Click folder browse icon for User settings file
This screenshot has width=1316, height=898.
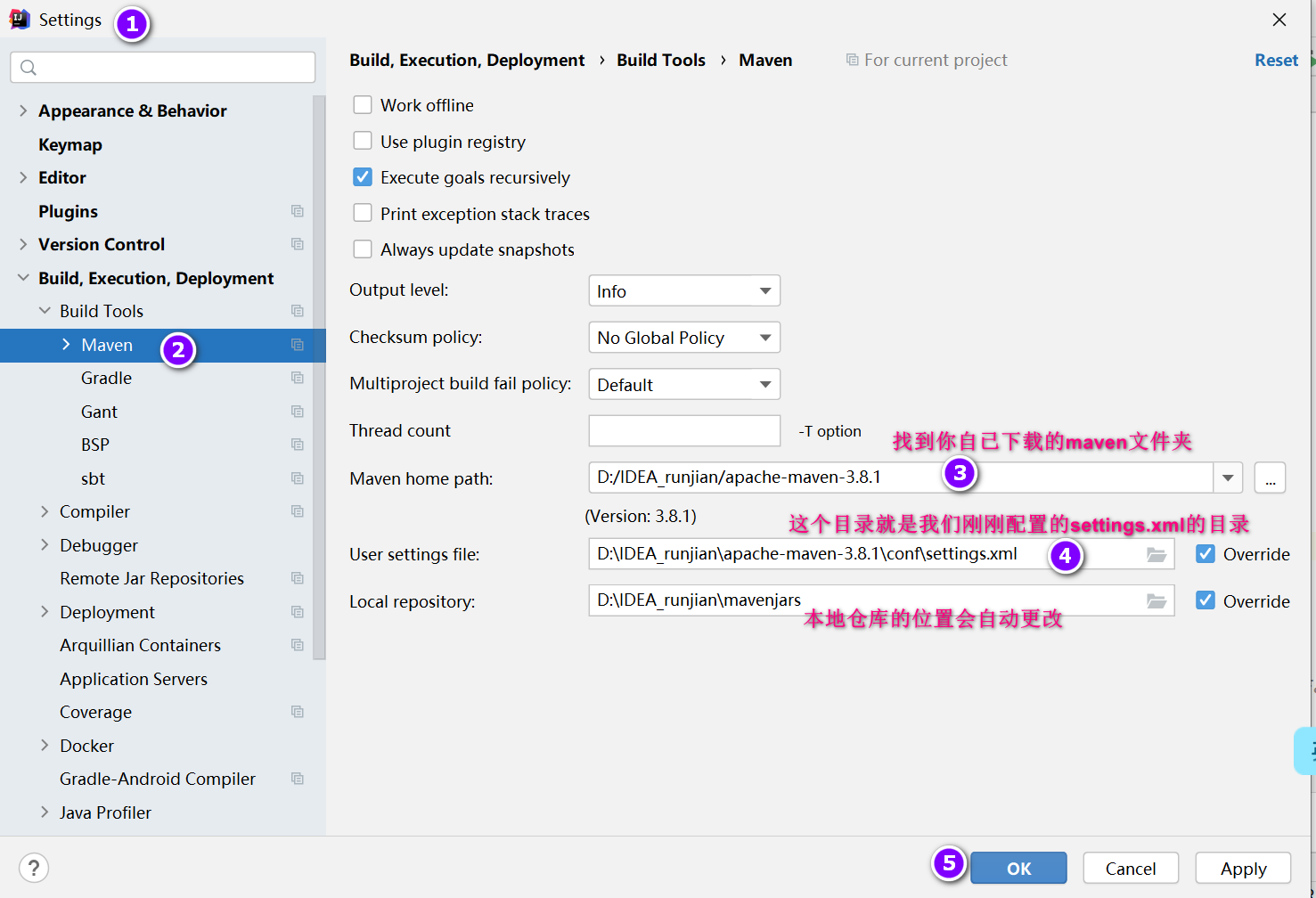(1157, 554)
